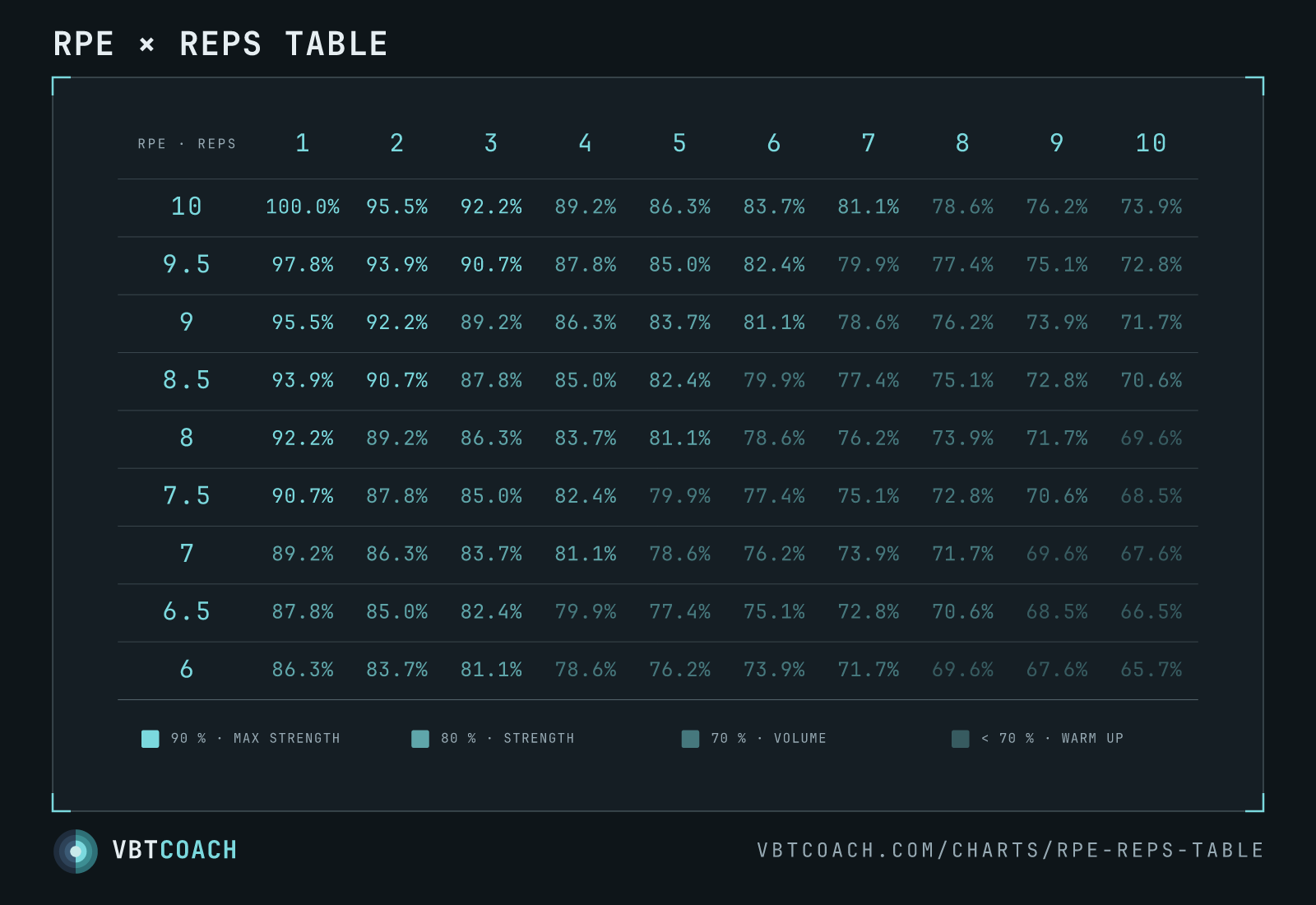Click the 65.7% cell
This screenshot has width=1316, height=905.
click(x=1151, y=669)
